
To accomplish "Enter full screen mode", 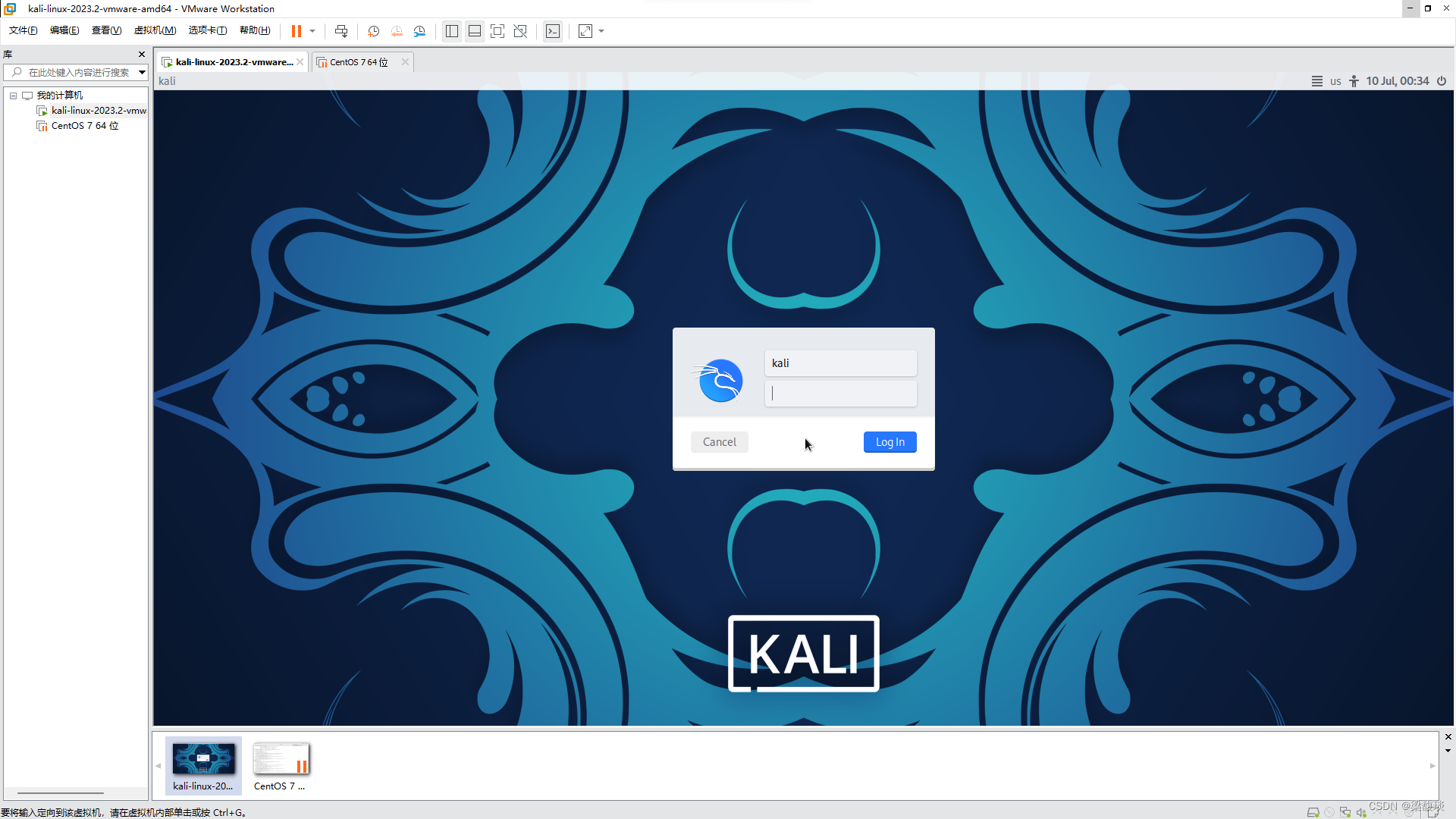I will pyautogui.click(x=497, y=31).
